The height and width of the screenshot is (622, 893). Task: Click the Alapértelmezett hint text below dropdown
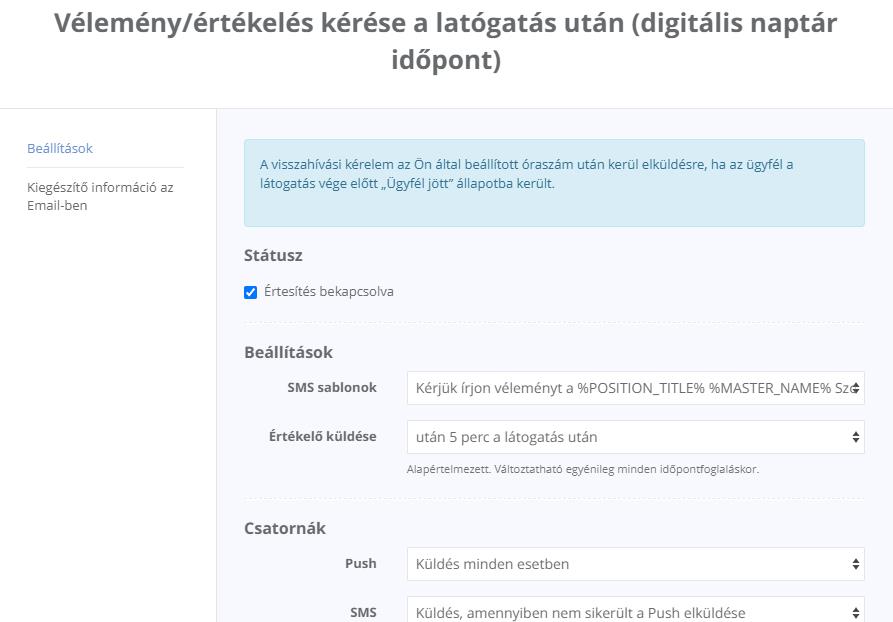pyautogui.click(x=583, y=469)
